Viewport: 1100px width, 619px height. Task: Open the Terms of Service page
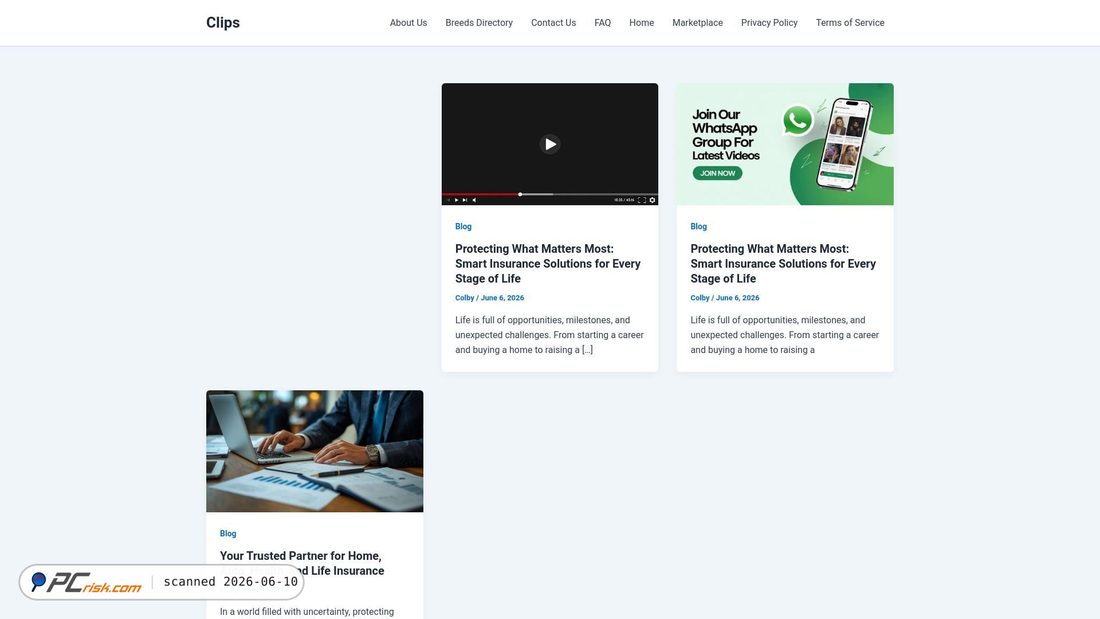point(850,22)
